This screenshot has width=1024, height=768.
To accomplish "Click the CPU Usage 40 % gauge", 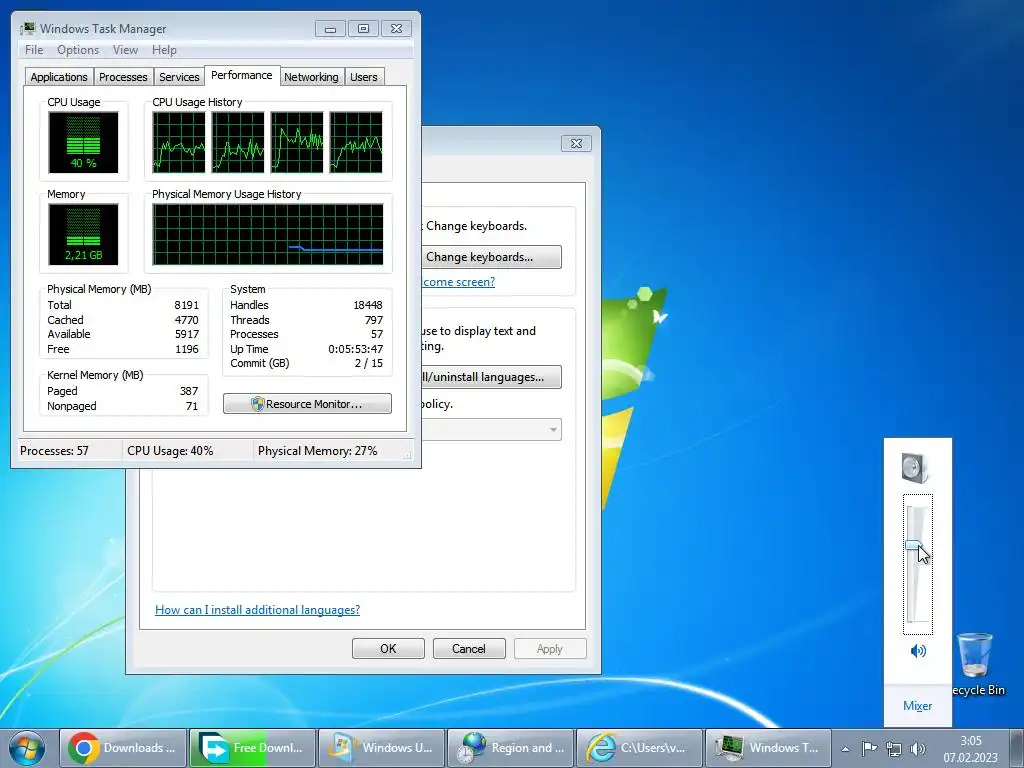I will (83, 142).
